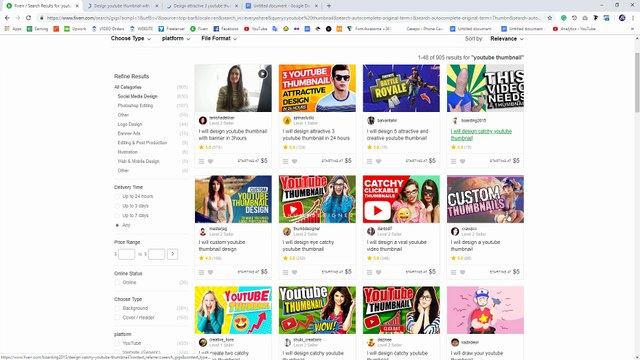The width and height of the screenshot is (640, 360).
Task: Open 'I will design catchy youtube thumbnail' green link
Action: [x=481, y=135]
